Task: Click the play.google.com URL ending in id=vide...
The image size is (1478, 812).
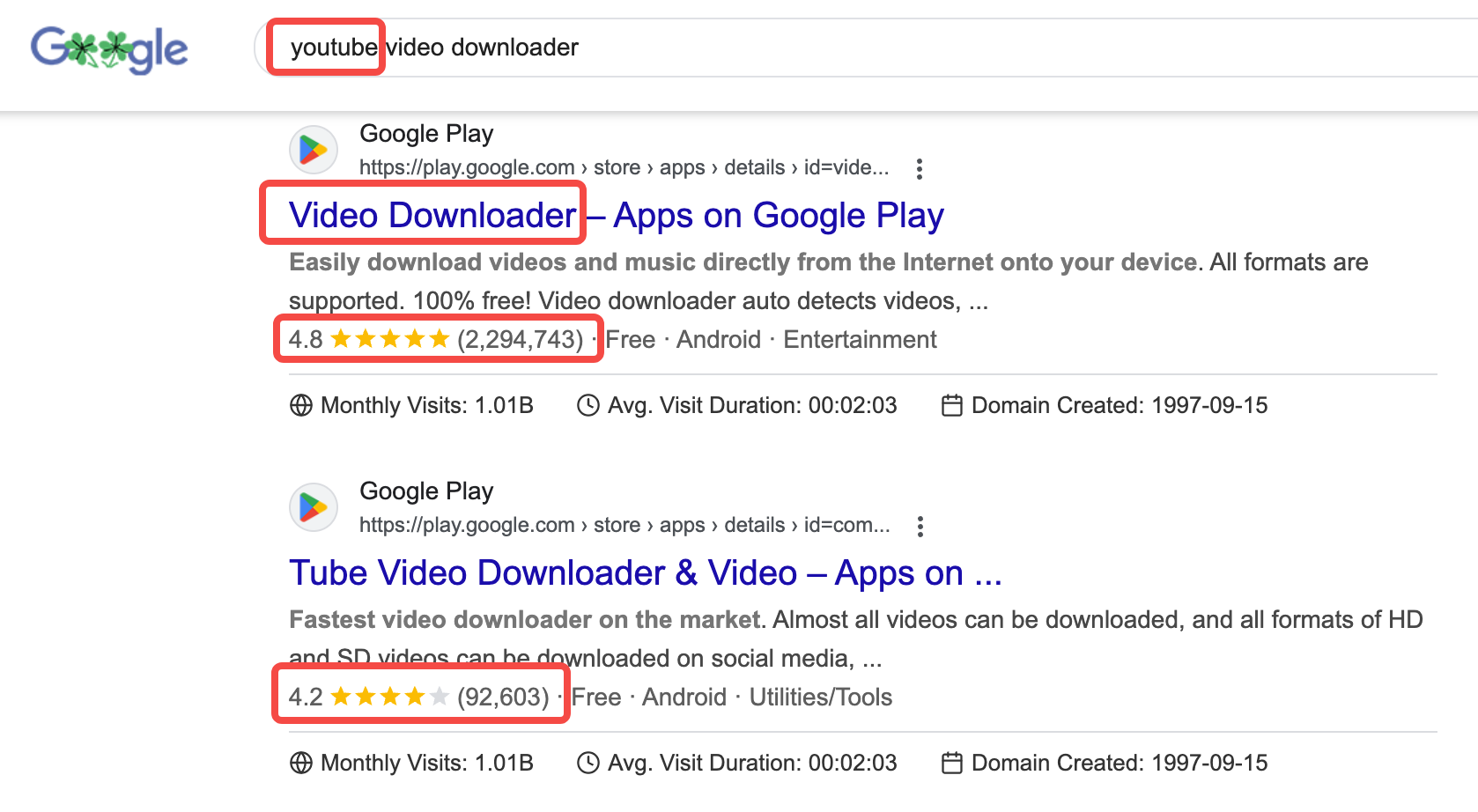Action: coord(624,168)
